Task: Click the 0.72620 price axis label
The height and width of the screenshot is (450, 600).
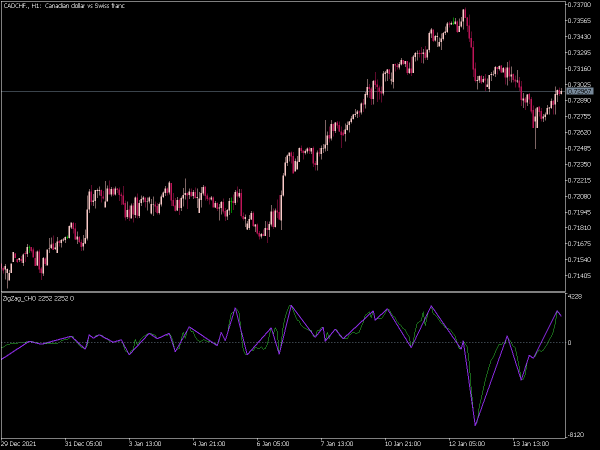Action: click(580, 132)
